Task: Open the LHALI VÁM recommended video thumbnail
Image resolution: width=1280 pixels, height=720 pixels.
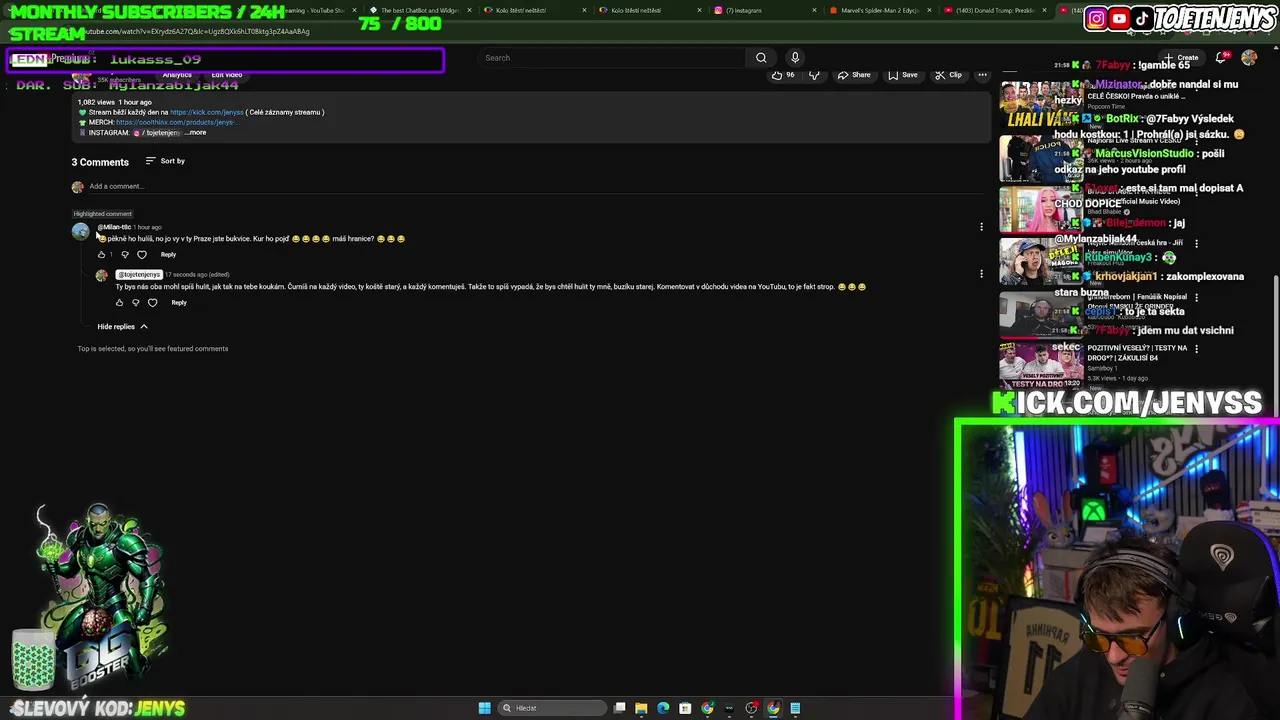Action: [x=1040, y=107]
